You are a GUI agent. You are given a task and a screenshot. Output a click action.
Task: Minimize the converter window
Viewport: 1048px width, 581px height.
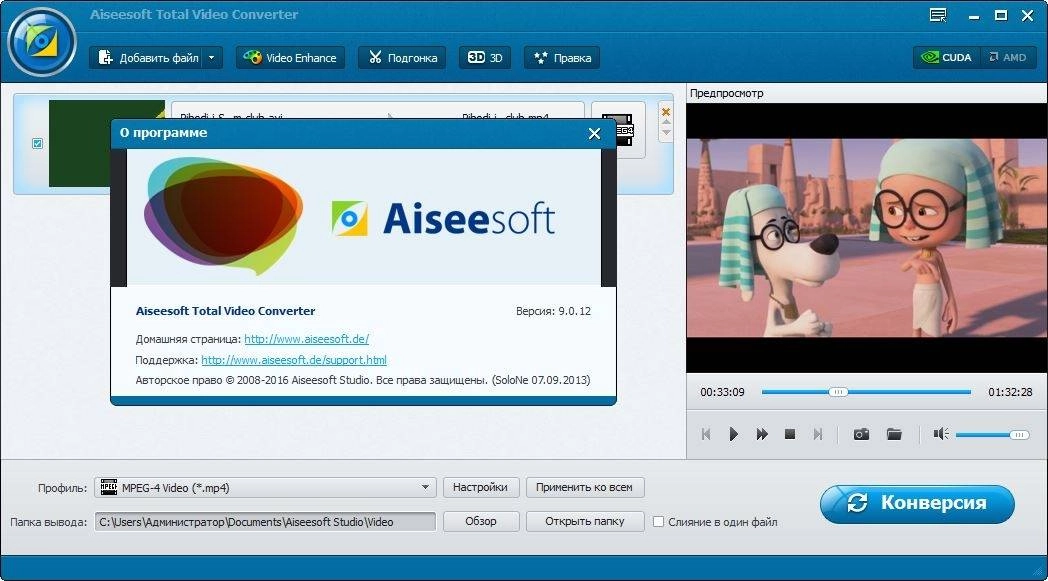974,16
